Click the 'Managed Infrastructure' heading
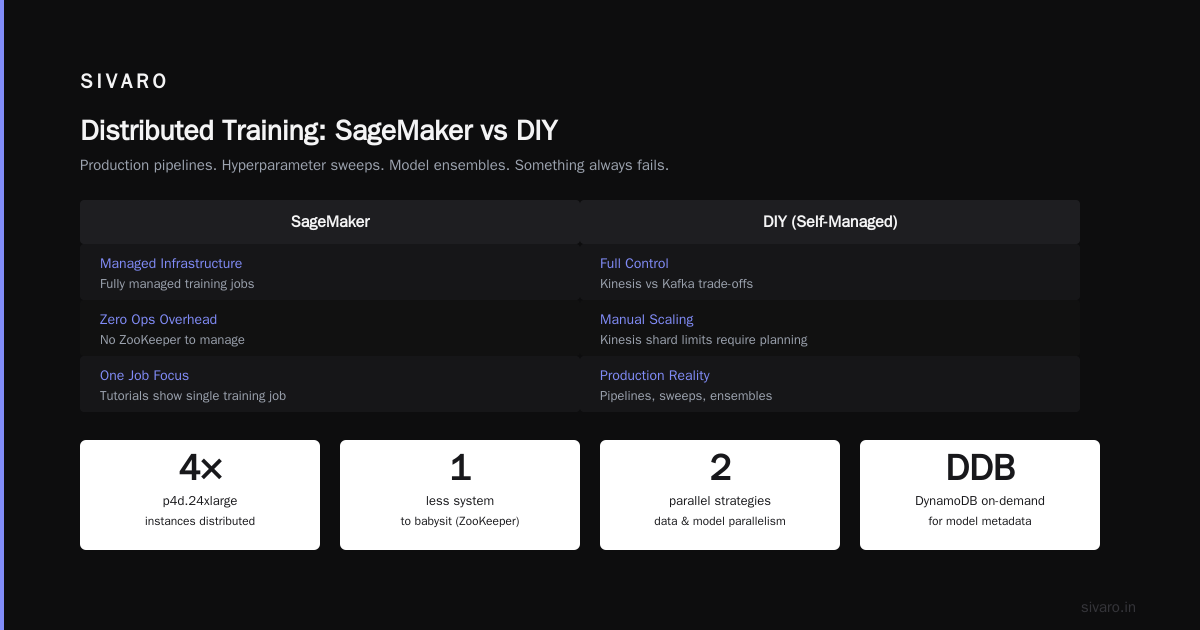The height and width of the screenshot is (630, 1200). click(x=171, y=264)
